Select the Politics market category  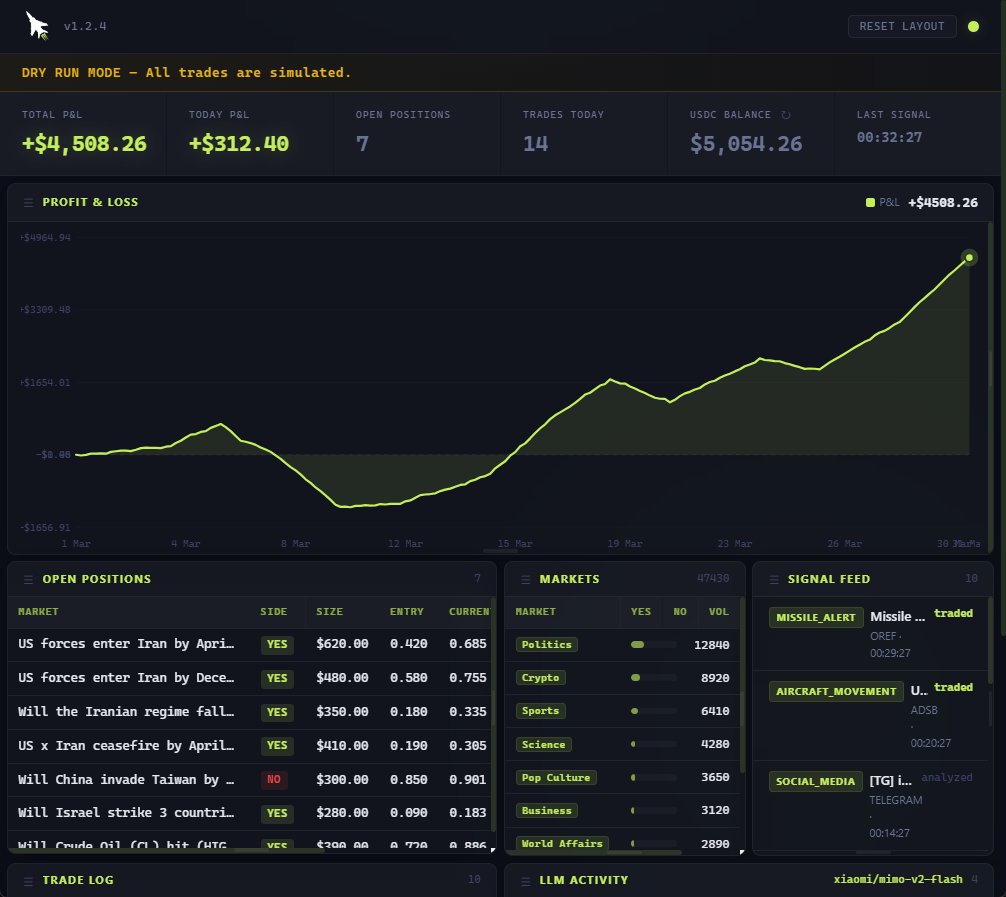(x=547, y=644)
